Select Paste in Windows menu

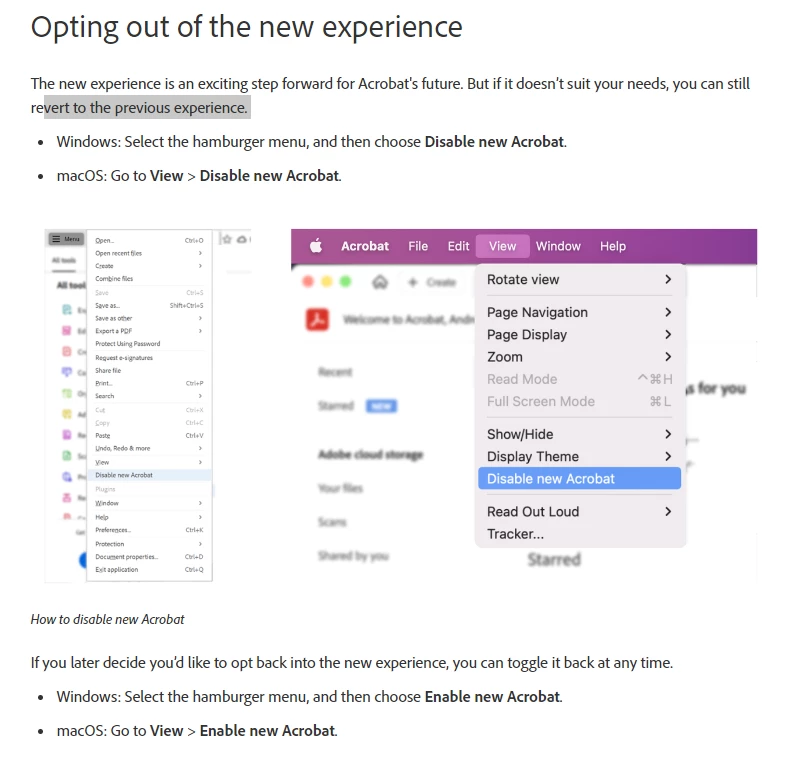[x=149, y=436]
